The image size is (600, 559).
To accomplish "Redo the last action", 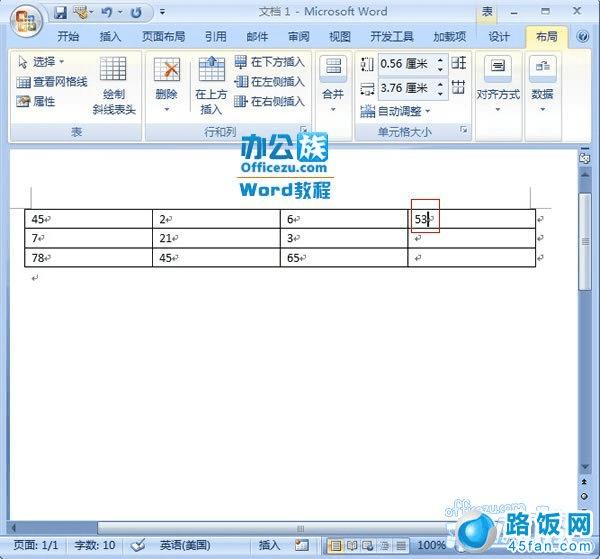I will [x=136, y=13].
